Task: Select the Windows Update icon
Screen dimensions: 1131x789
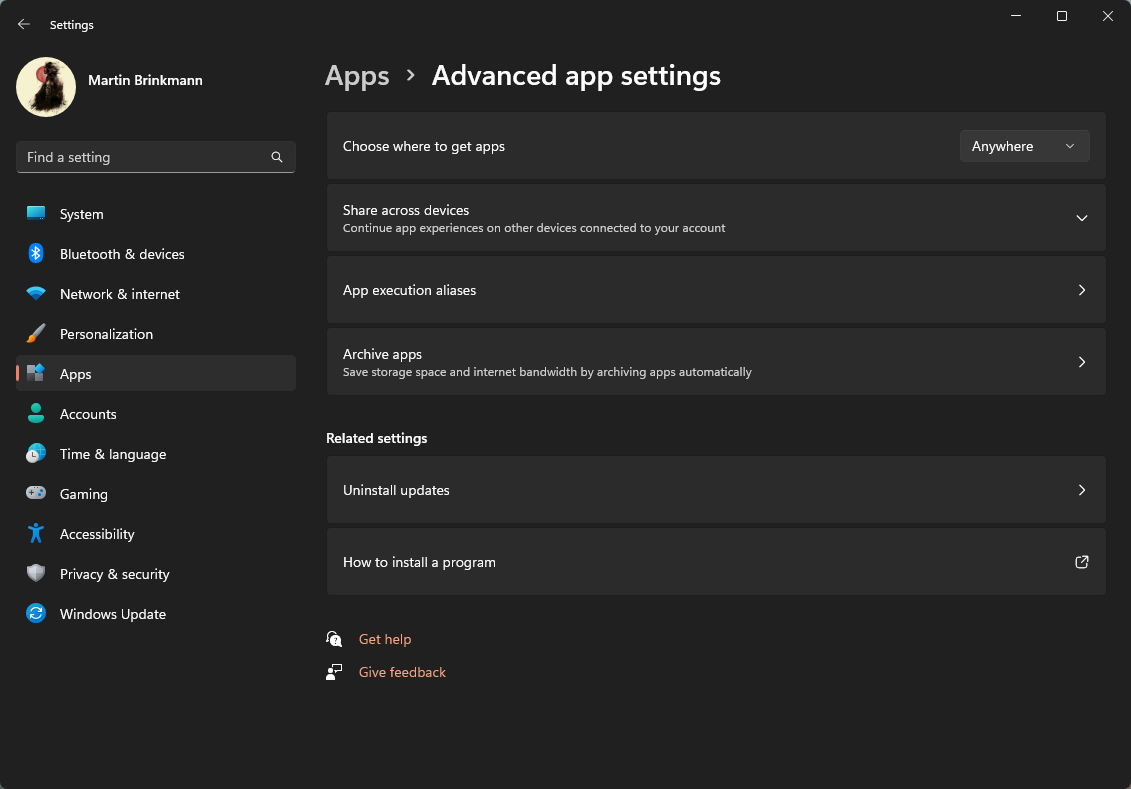Action: pyautogui.click(x=36, y=613)
